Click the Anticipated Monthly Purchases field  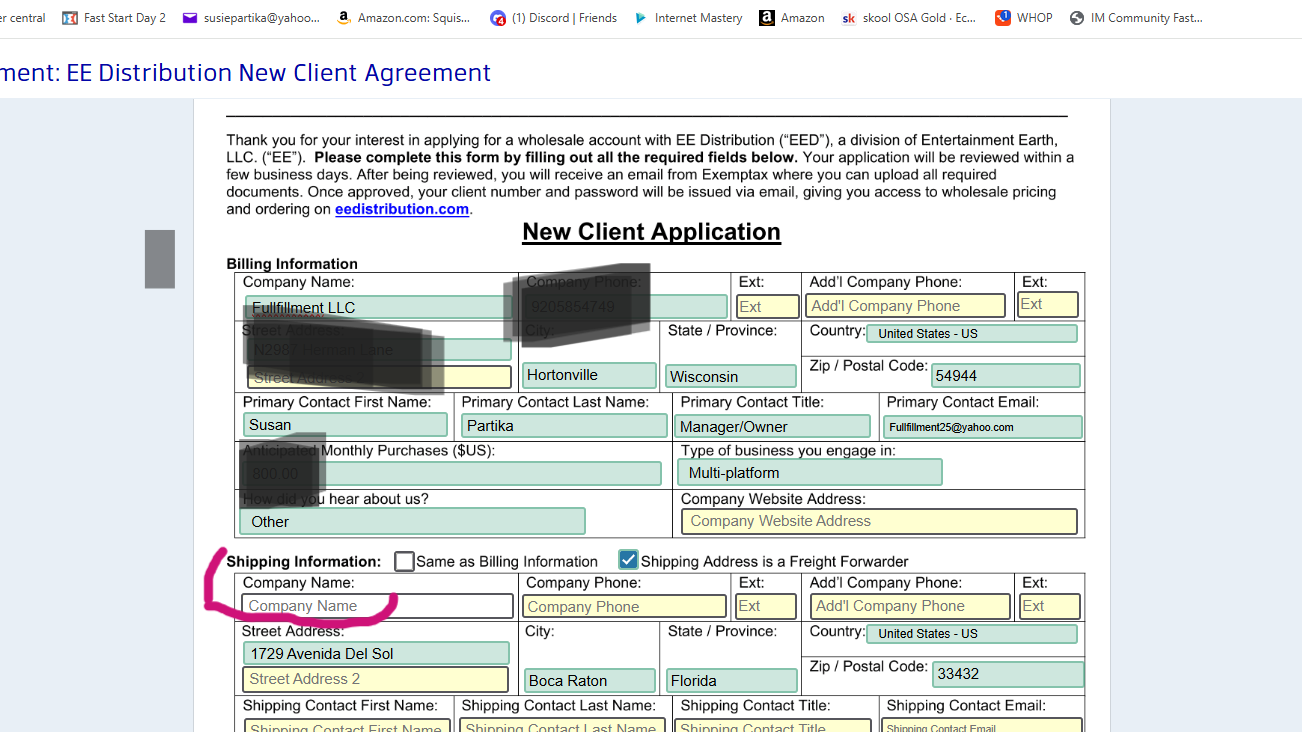point(452,473)
